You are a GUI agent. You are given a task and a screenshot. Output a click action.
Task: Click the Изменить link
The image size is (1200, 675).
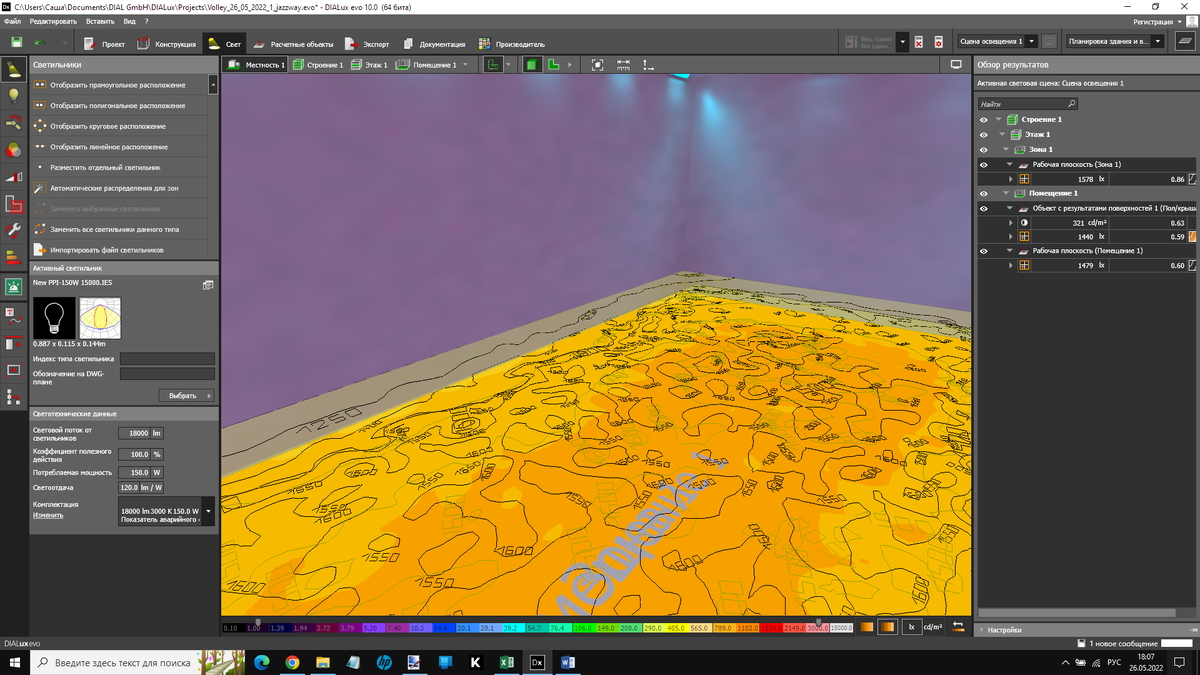click(48, 515)
